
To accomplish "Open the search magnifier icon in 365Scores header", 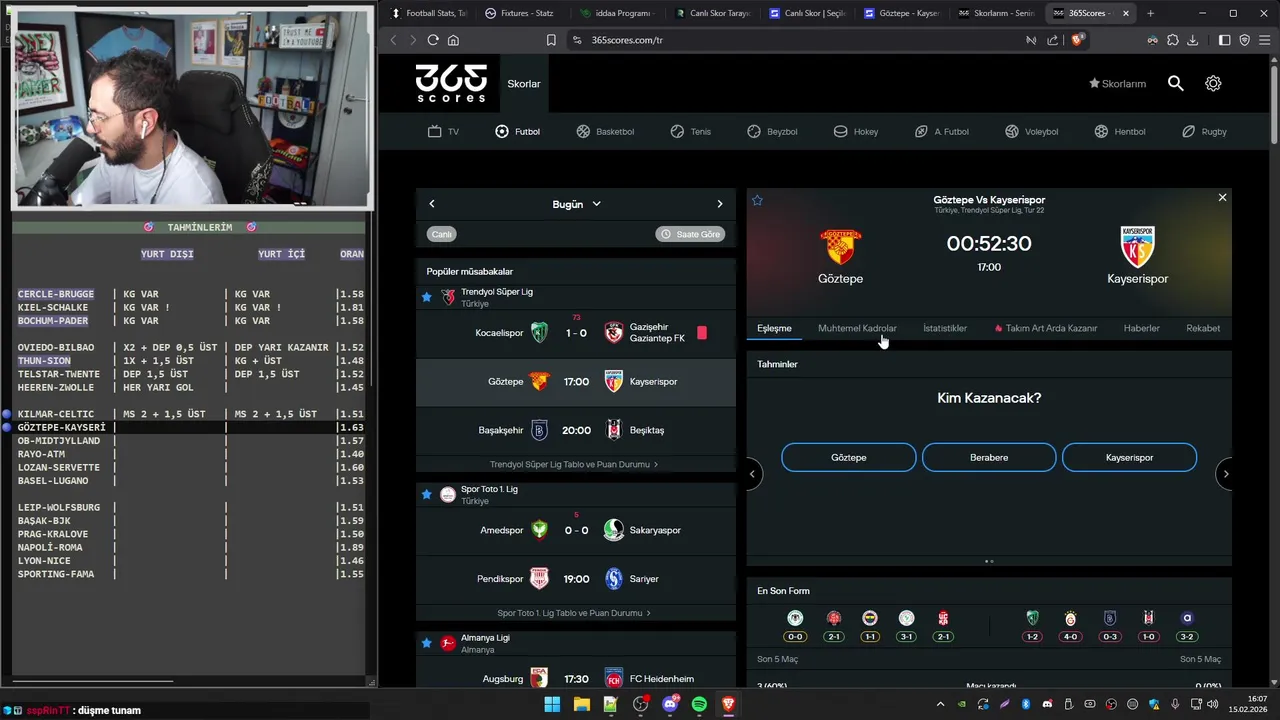I will point(1176,84).
